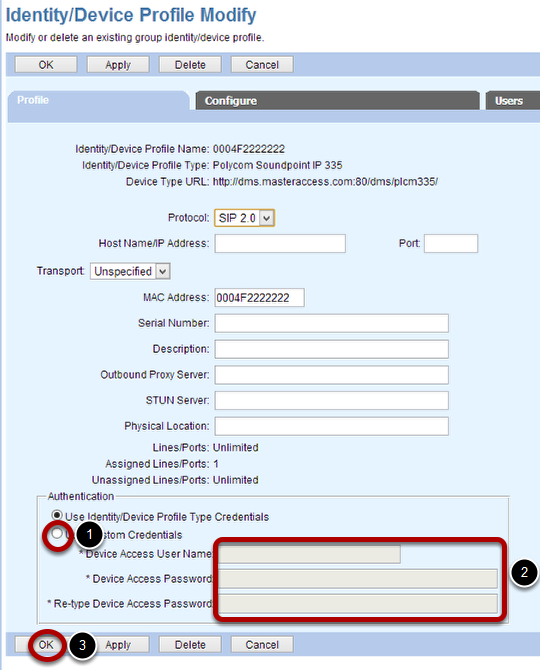Focus the Host Name/IP Address field
This screenshot has width=540, height=670.
[x=280, y=244]
